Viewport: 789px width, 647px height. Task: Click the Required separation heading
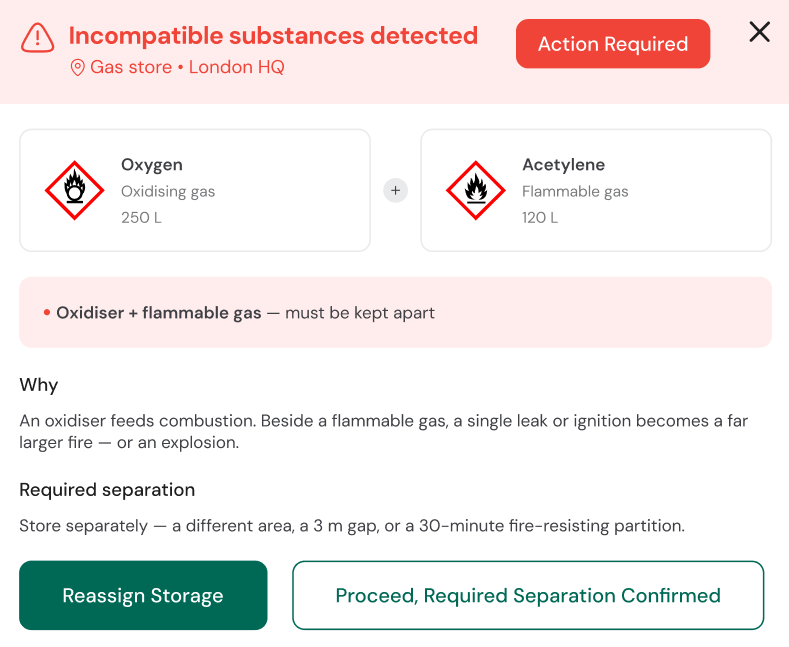tap(107, 490)
